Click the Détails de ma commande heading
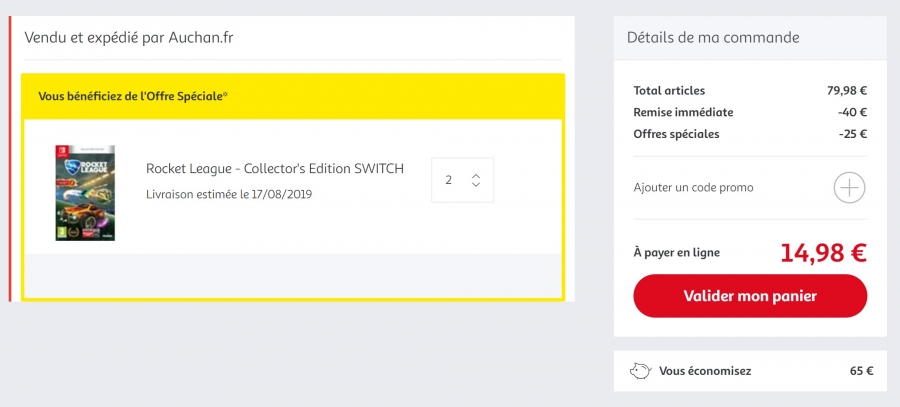The width and height of the screenshot is (900, 407). (x=713, y=38)
